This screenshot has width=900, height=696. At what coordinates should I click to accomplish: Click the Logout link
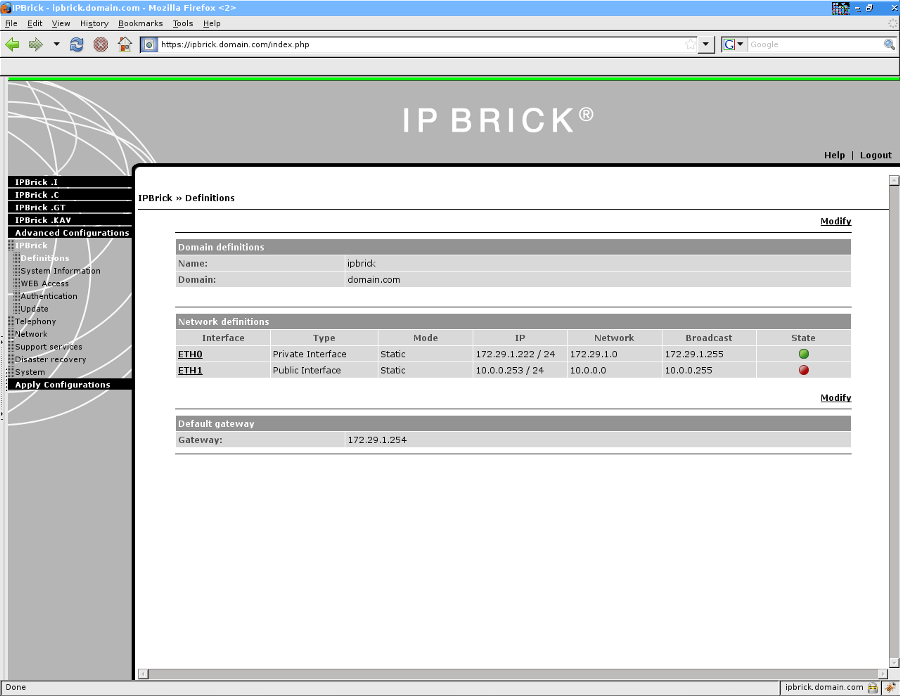(875, 155)
